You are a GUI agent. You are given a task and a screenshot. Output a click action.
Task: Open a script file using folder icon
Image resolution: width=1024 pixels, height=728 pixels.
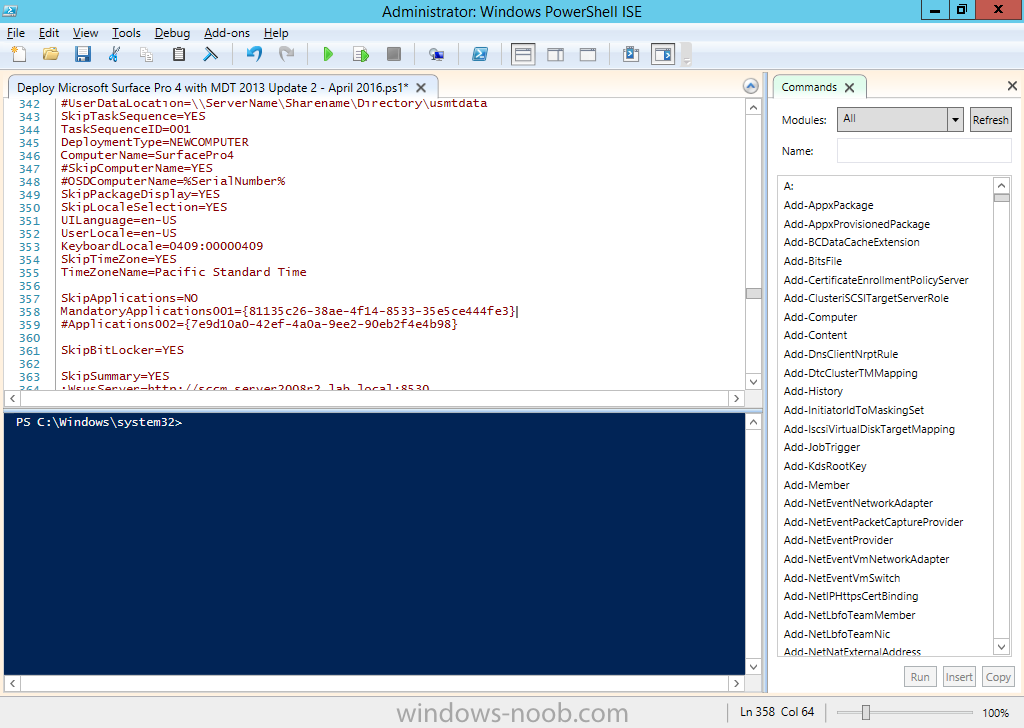point(51,54)
